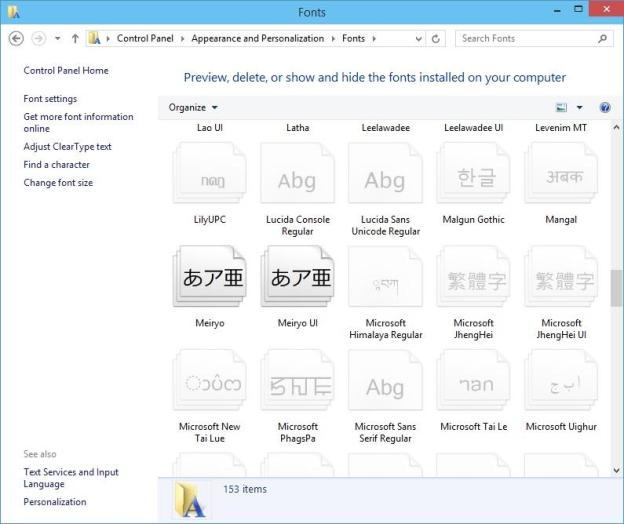The height and width of the screenshot is (524, 624).
Task: Select the Microsoft PhagsPa font icon
Action: coord(298,380)
